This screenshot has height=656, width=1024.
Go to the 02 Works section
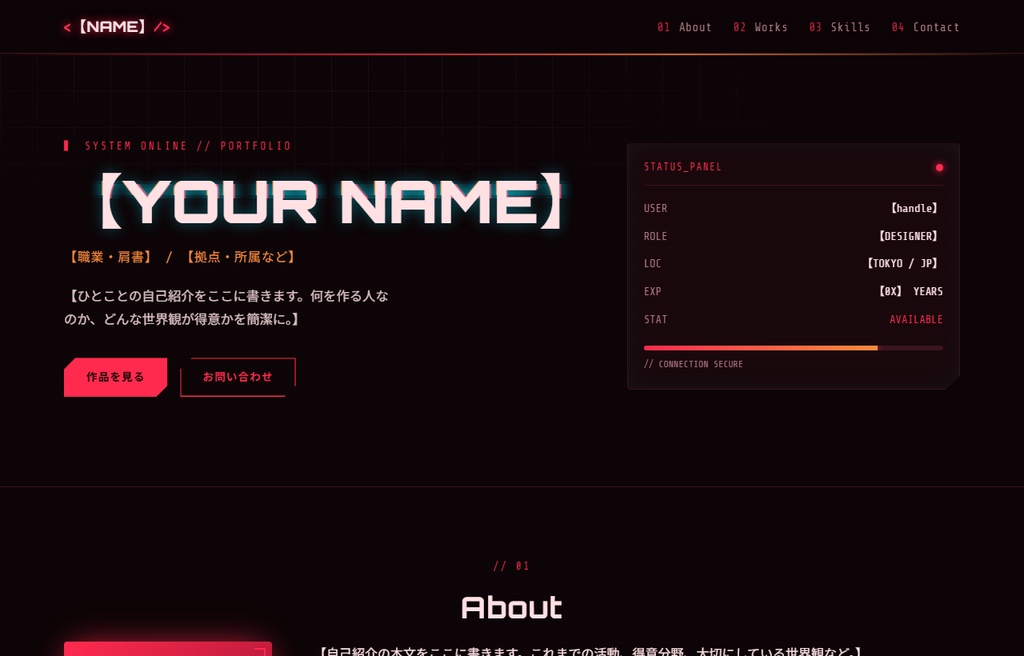pos(760,27)
